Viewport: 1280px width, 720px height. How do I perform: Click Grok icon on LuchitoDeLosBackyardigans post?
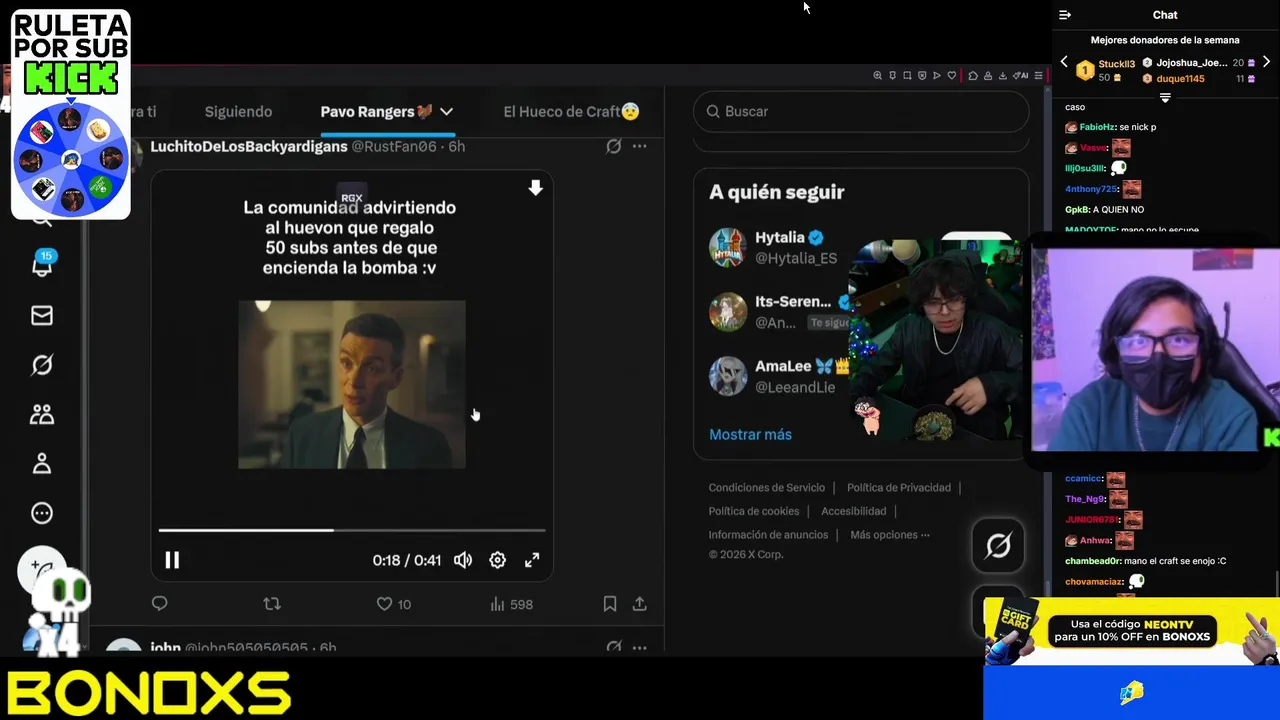point(614,146)
